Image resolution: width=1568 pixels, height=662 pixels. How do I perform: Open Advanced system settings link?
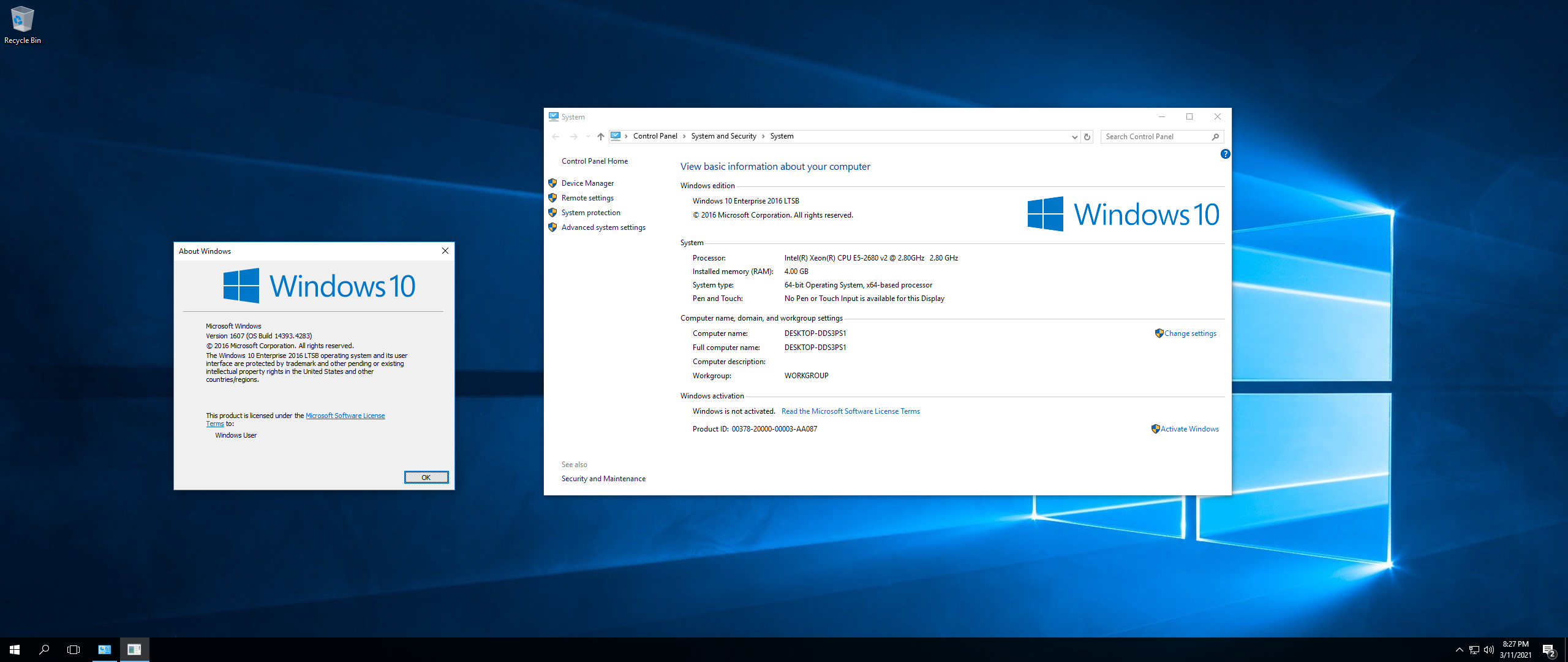(x=603, y=227)
